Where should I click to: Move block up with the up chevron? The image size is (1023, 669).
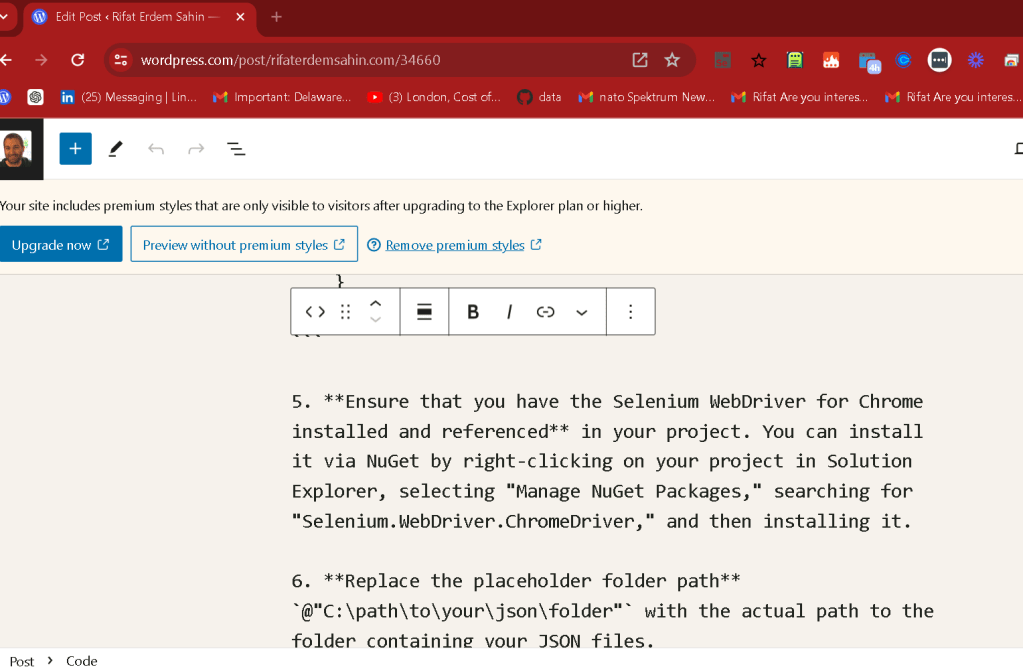tap(375, 303)
